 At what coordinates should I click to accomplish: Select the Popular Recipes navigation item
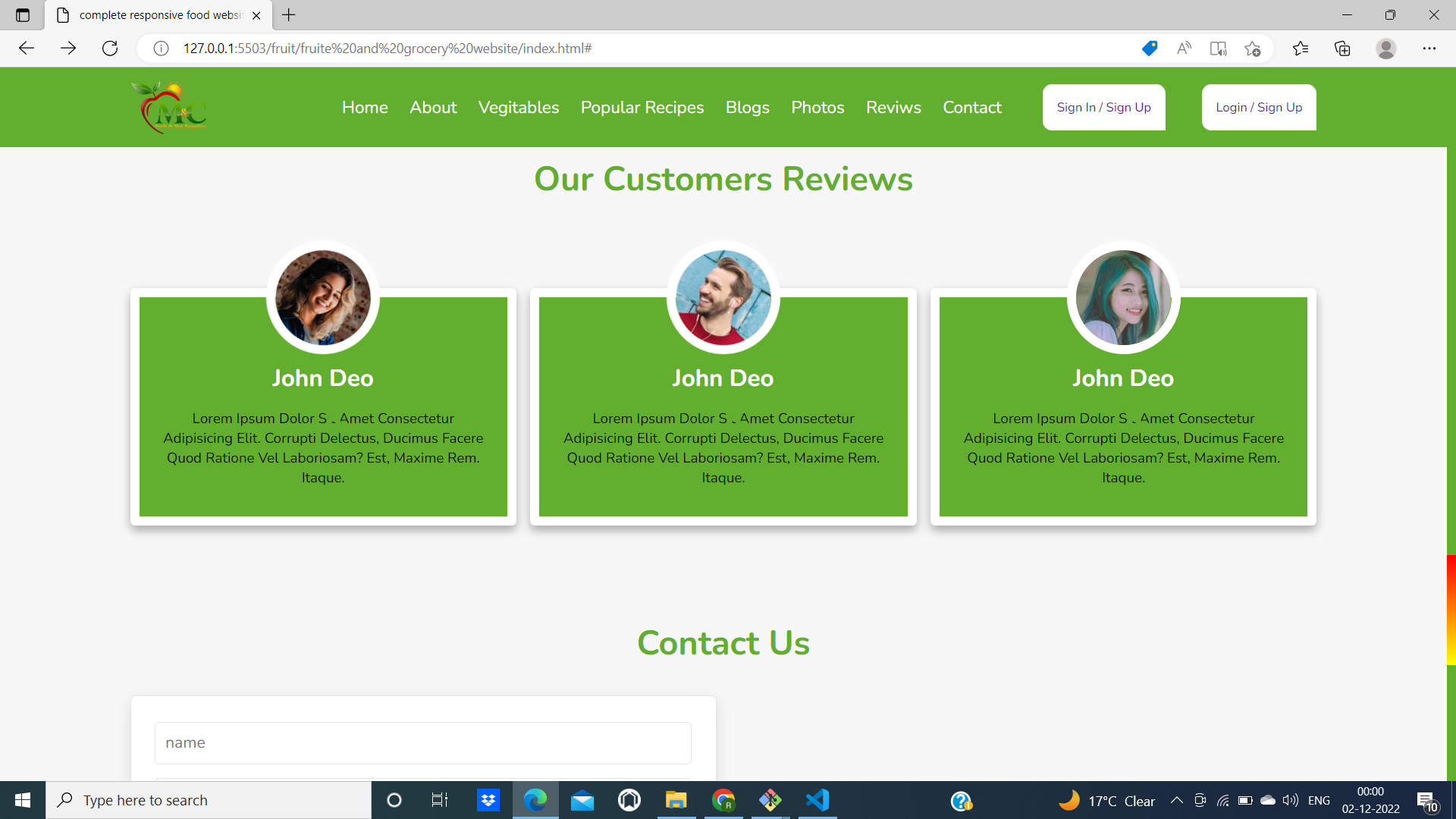click(x=642, y=107)
